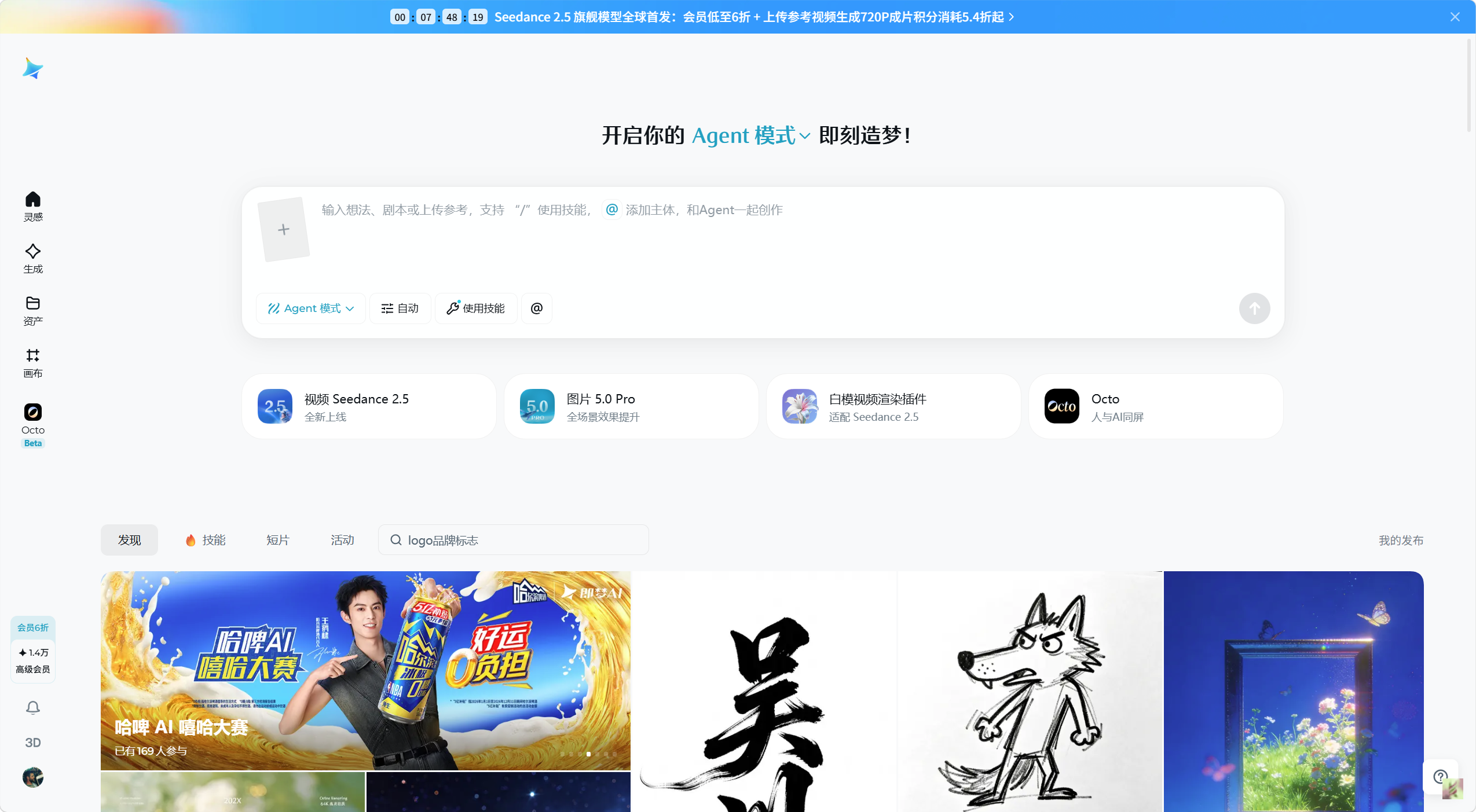Open the notifications bell

pos(33,707)
